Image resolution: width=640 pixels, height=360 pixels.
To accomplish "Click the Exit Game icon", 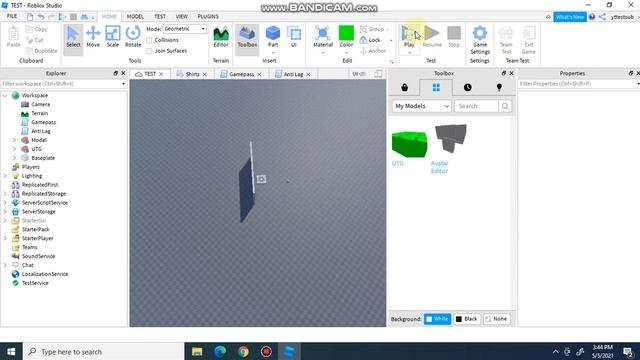I will [529, 40].
